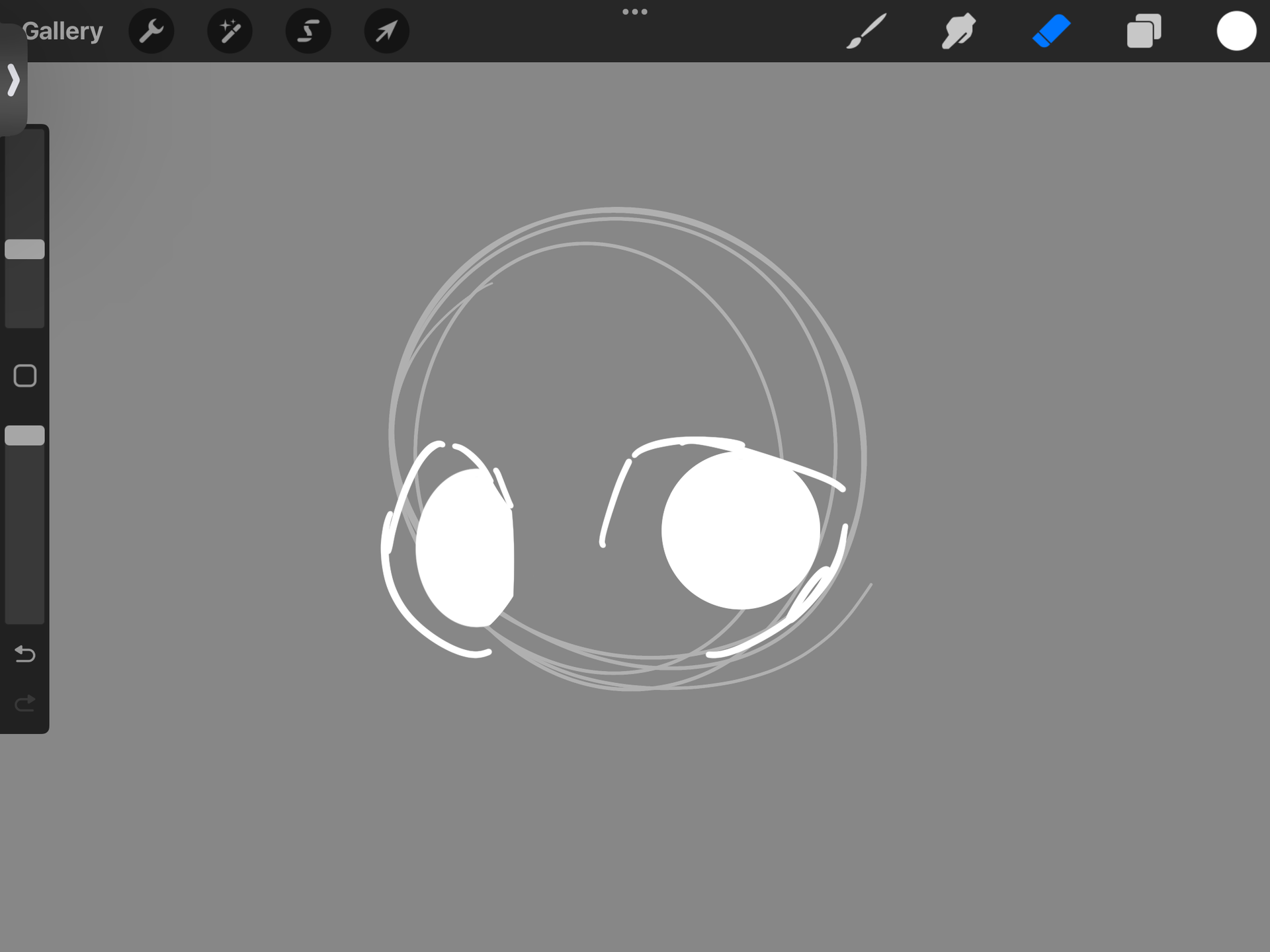
Task: Click the brush size slider handle
Action: pos(25,249)
